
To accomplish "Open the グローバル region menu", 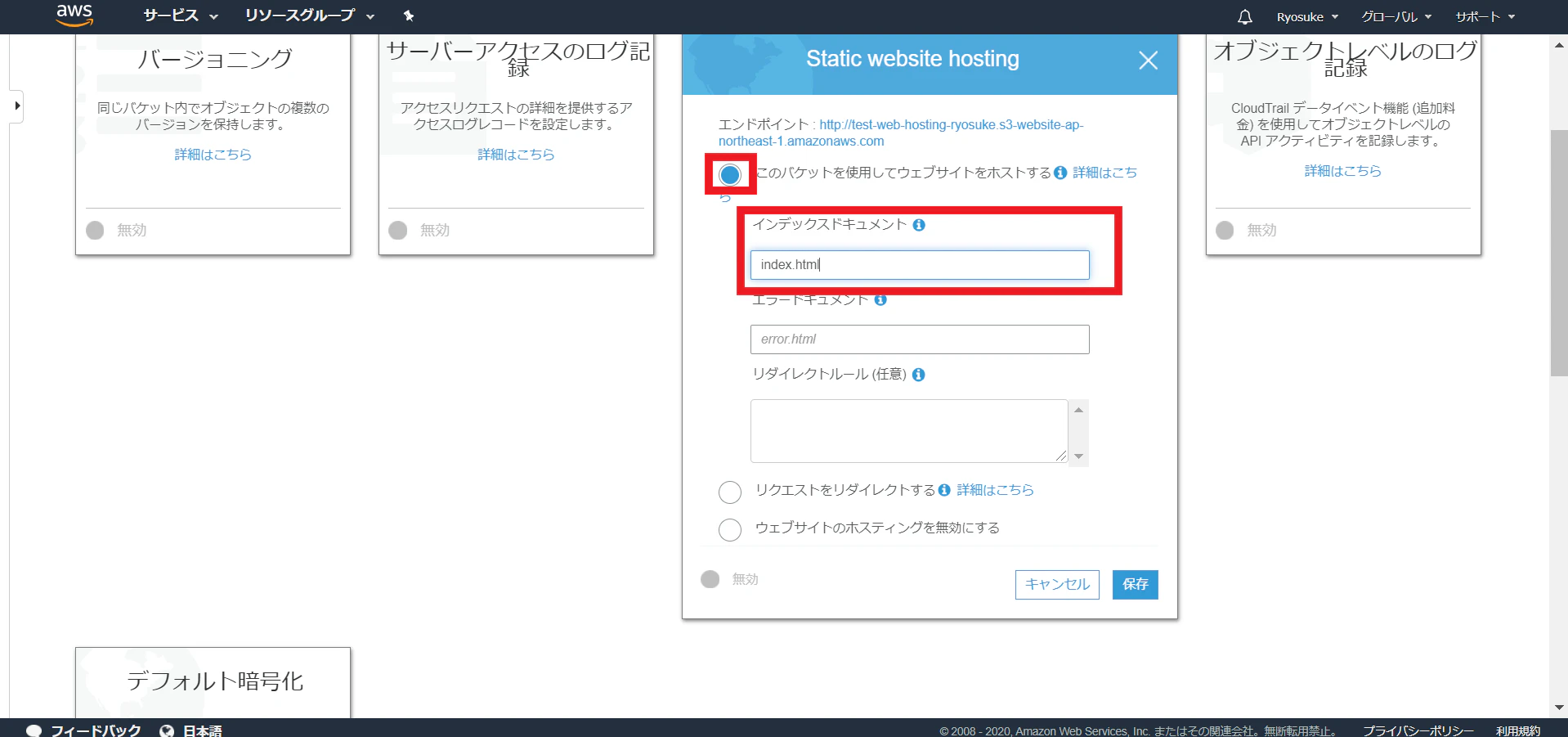I will pos(1396,17).
